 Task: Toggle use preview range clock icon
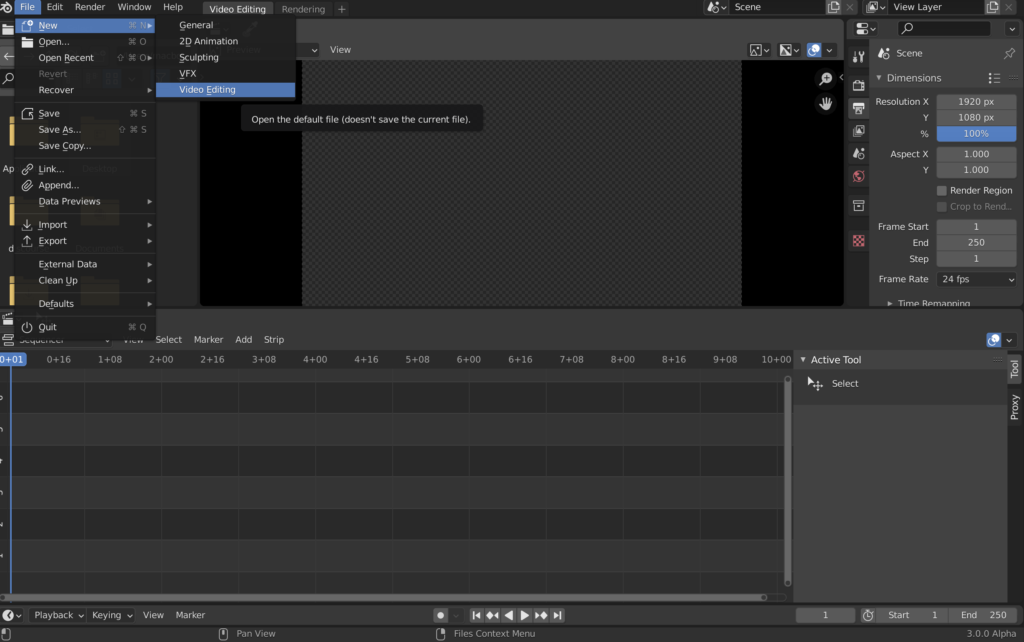867,615
